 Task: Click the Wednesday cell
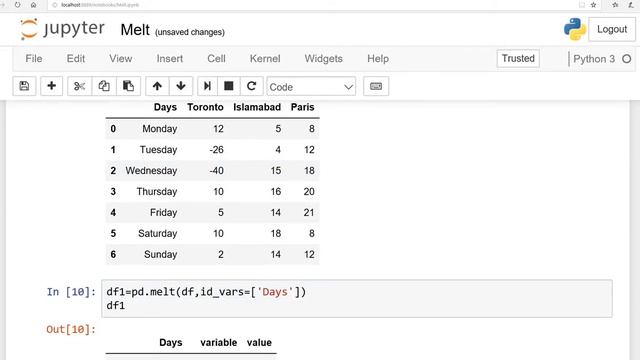click(x=151, y=171)
